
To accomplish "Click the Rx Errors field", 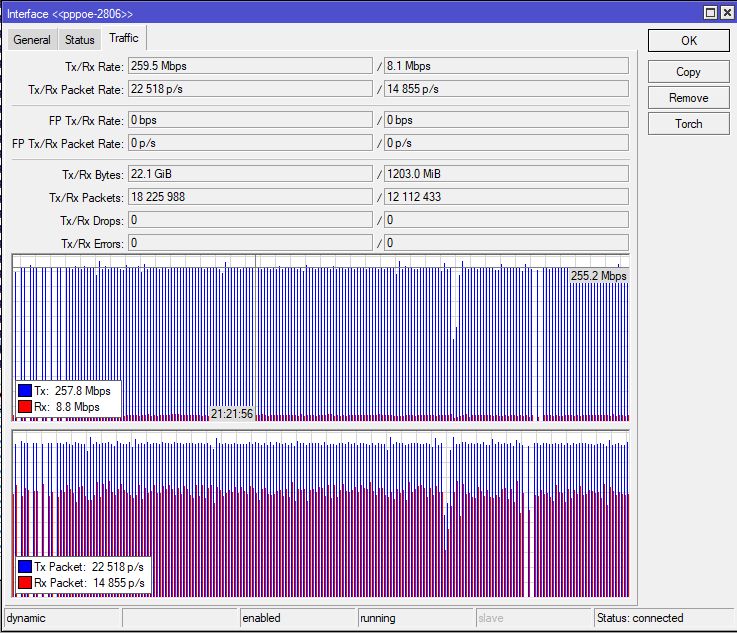I will 506,243.
